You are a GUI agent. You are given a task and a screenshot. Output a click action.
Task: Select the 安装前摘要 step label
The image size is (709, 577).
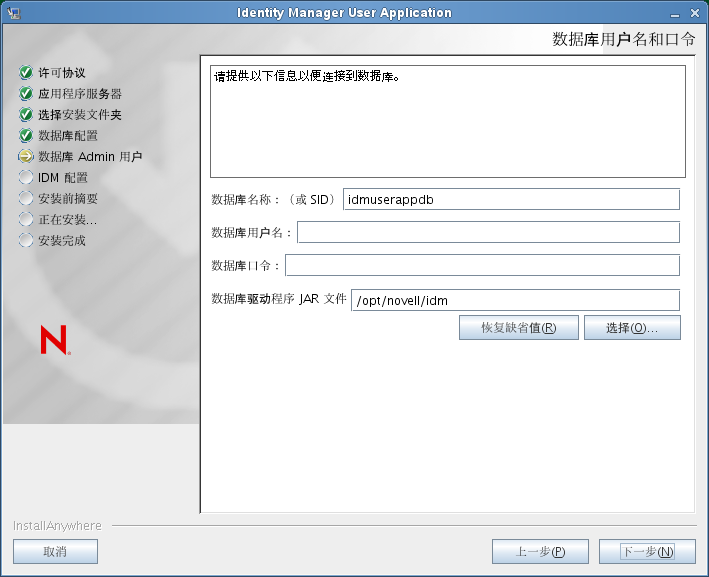pyautogui.click(x=68, y=198)
